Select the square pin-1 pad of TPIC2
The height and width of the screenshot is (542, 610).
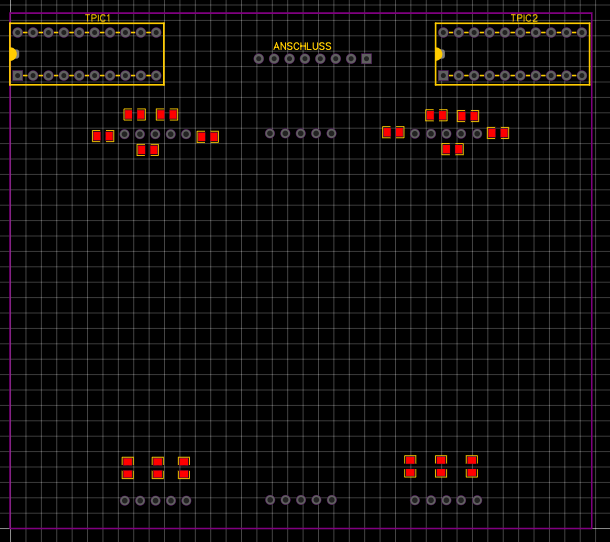[443, 75]
